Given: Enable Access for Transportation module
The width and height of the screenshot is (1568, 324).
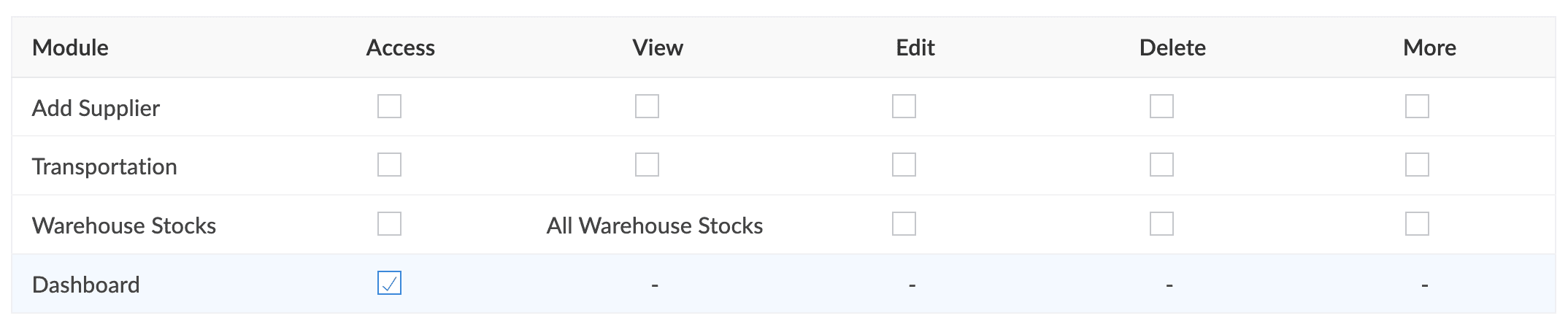Looking at the screenshot, I should [x=389, y=165].
